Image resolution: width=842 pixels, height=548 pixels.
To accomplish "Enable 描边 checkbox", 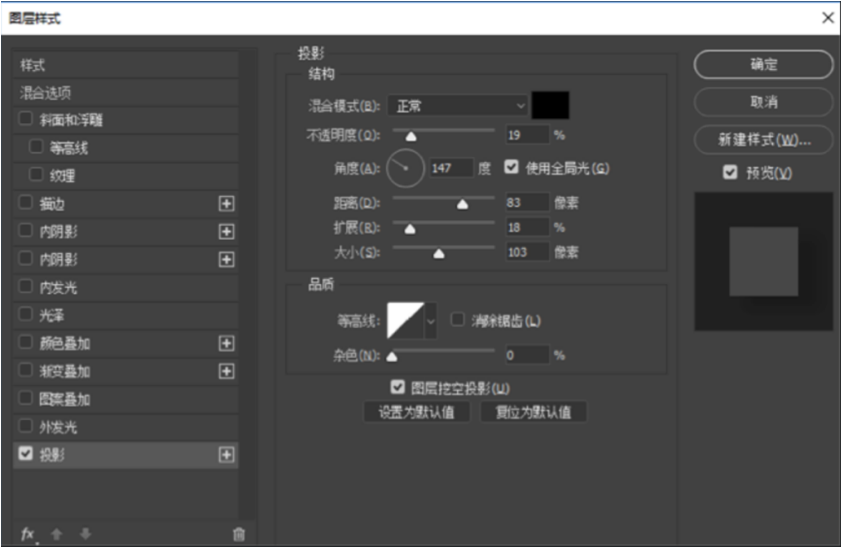I will click(x=25, y=202).
